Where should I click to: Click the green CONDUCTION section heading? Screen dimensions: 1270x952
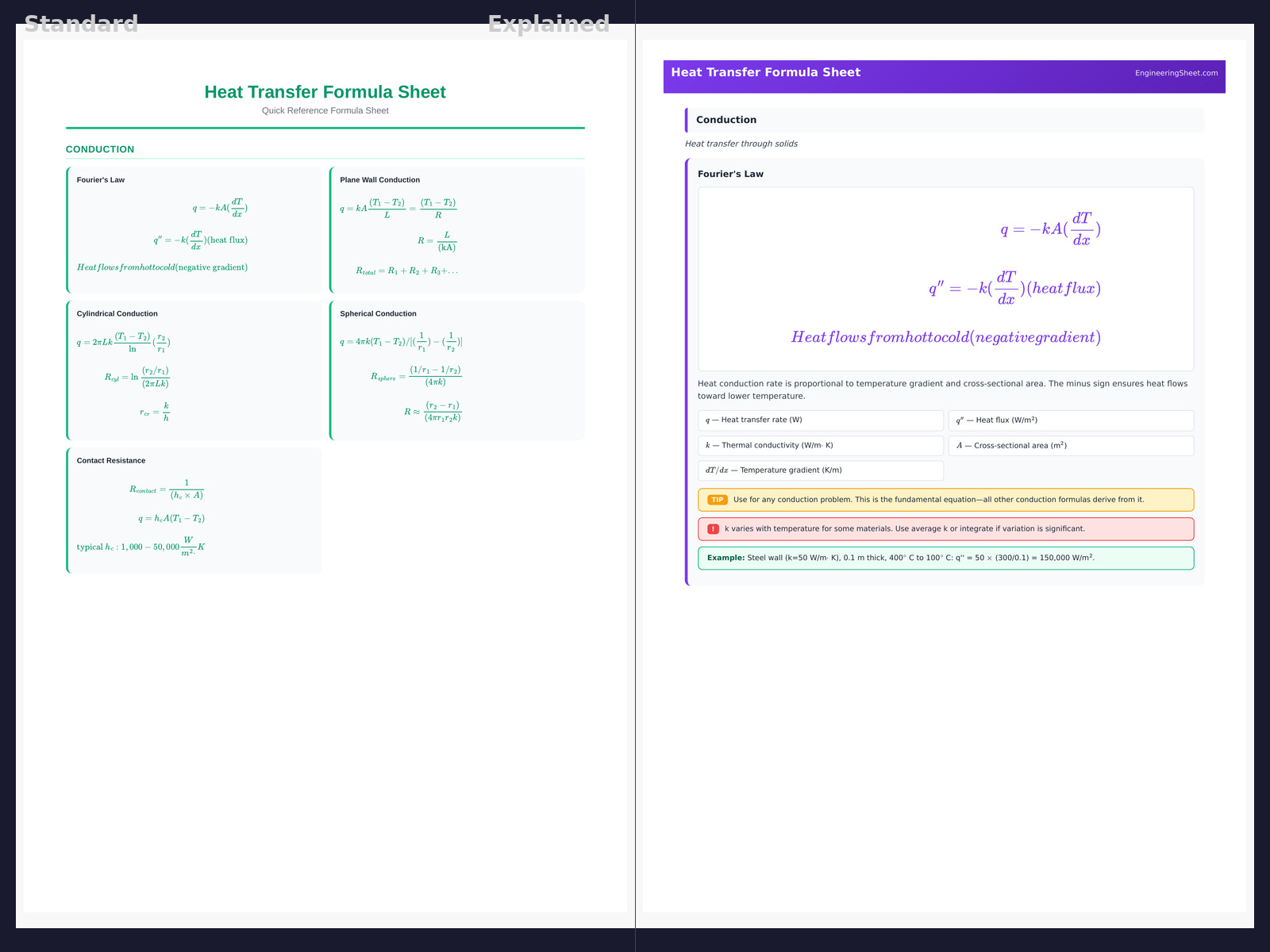(x=100, y=149)
